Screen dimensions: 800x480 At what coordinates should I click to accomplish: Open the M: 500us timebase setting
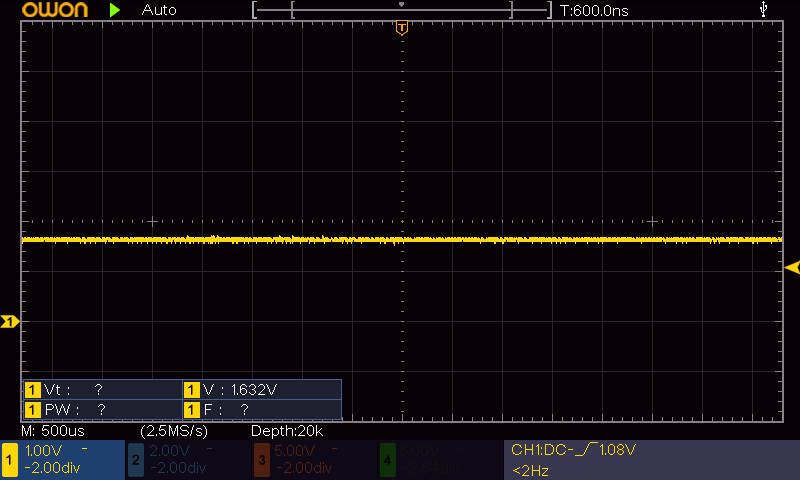click(54, 431)
